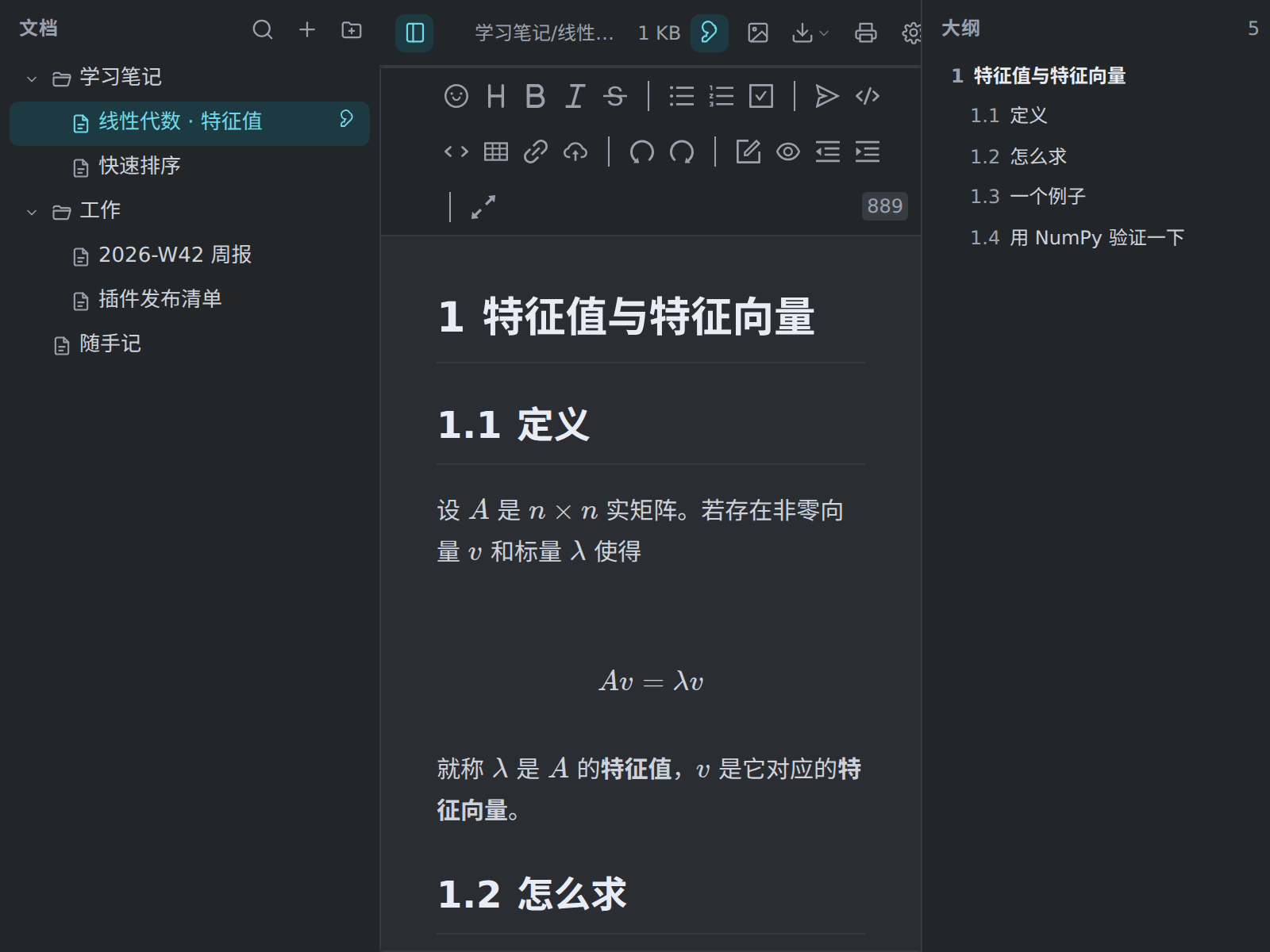Collapse the 工作 folder

coord(32,212)
